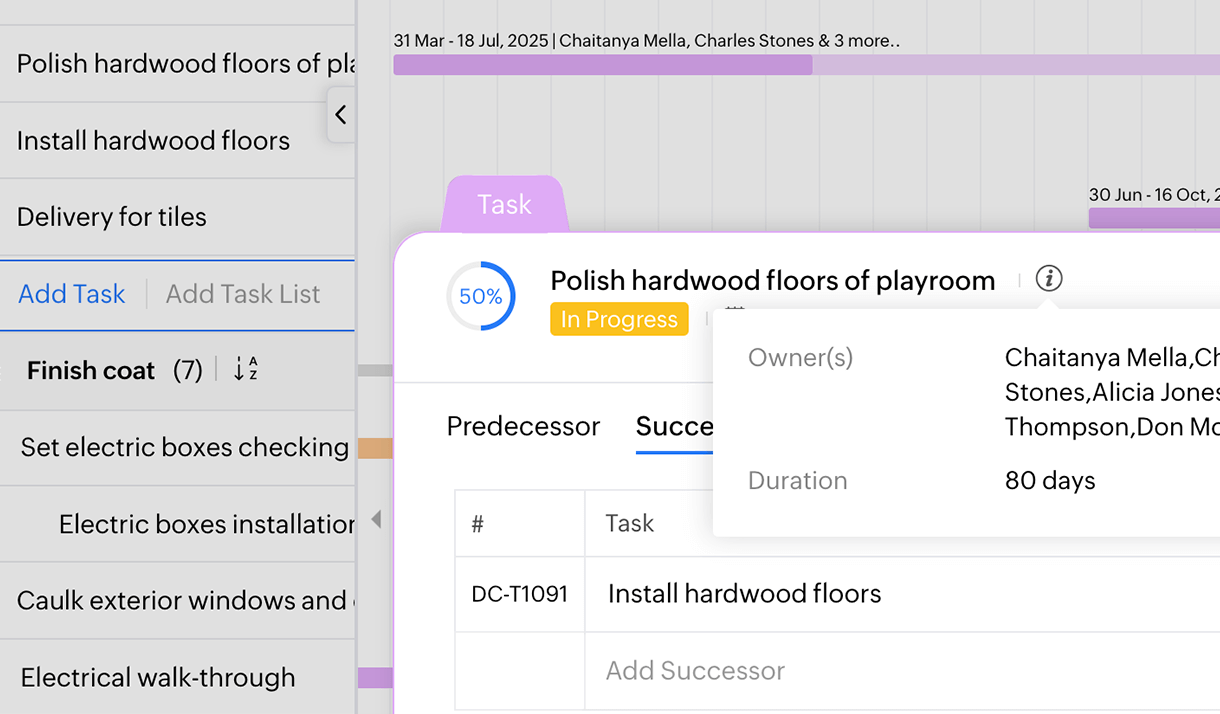This screenshot has width=1220, height=714.
Task: Switch to the Predecessor tab
Action: coord(523,426)
